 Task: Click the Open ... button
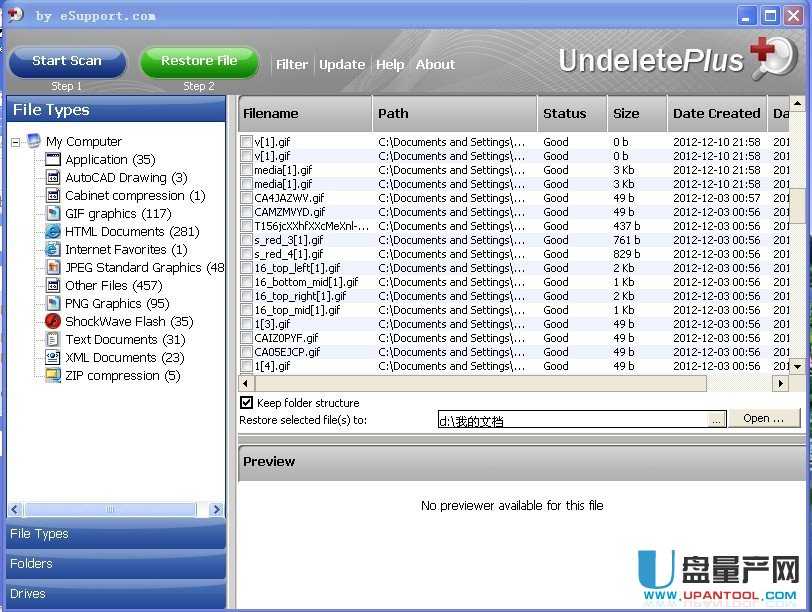click(764, 418)
